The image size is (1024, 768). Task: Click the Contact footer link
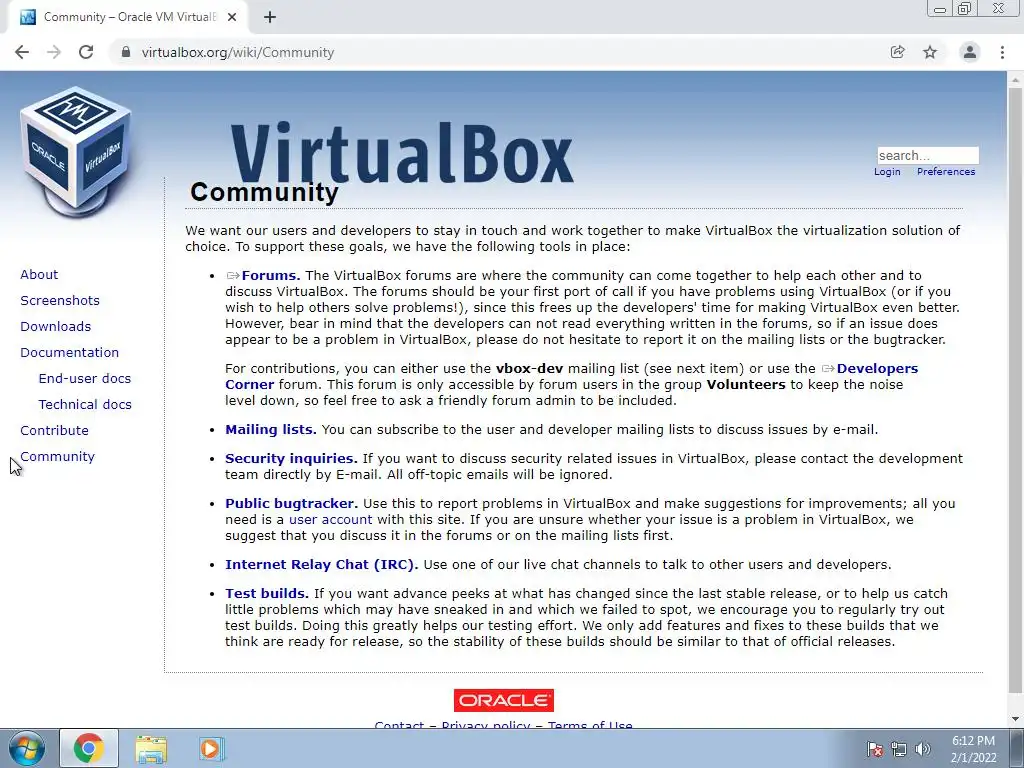pos(399,726)
